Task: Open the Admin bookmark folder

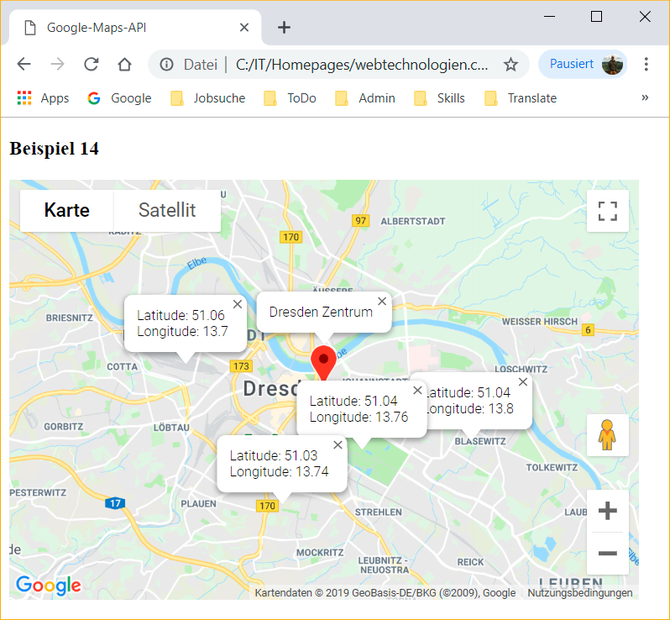Action: click(365, 98)
